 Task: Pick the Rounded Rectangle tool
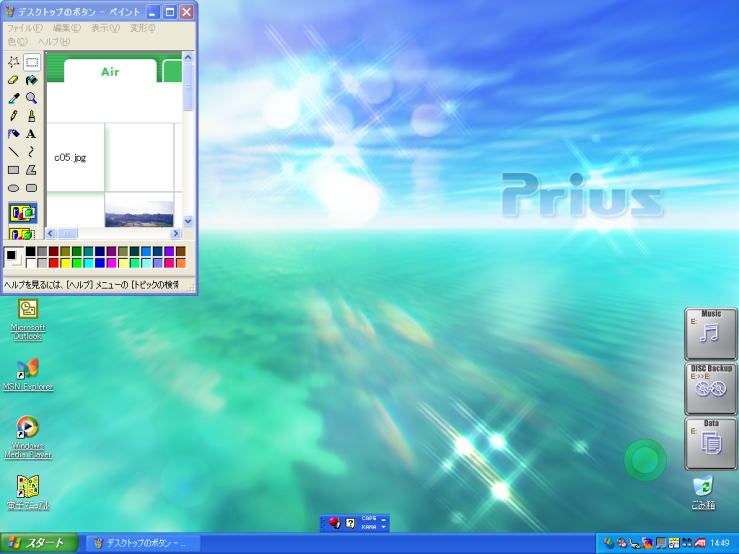pyautogui.click(x=32, y=188)
